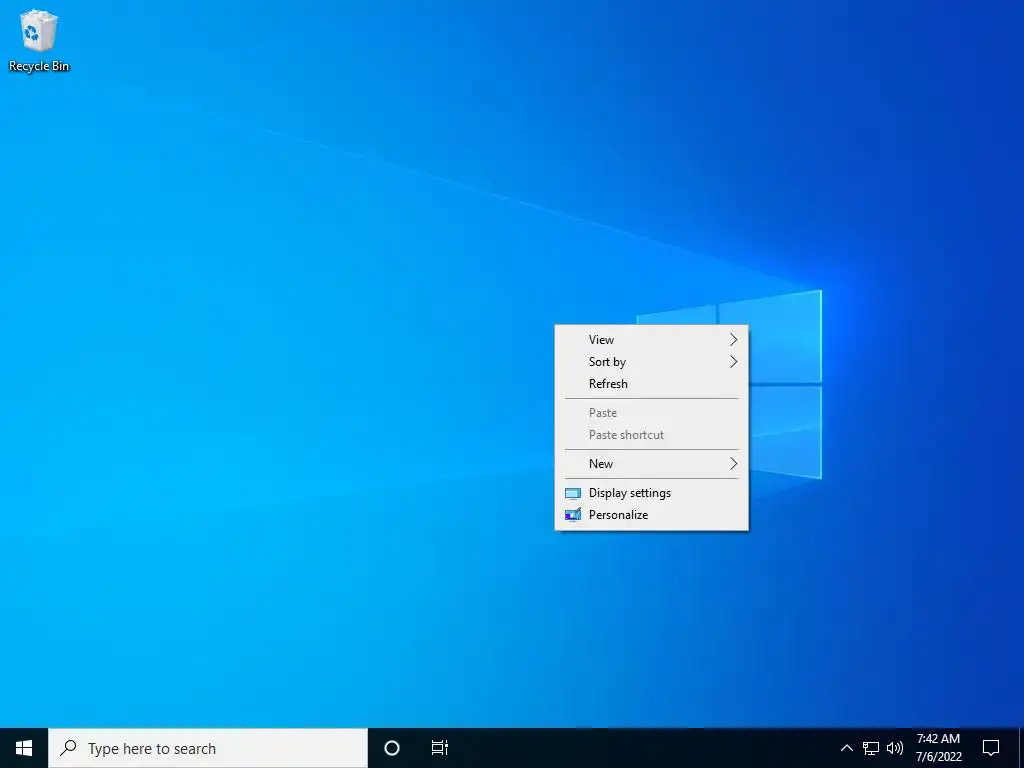1024x768 pixels.
Task: Choose Refresh in the context menu
Action: coord(651,384)
